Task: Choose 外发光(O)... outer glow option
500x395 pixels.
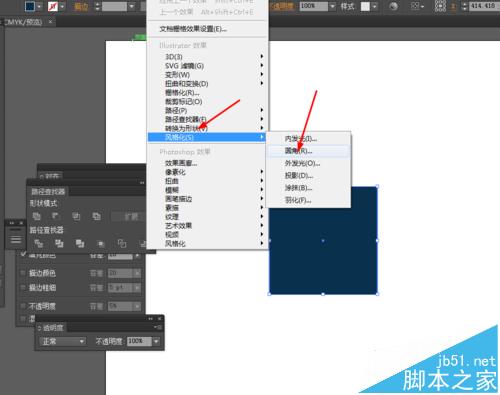Action: (x=308, y=163)
